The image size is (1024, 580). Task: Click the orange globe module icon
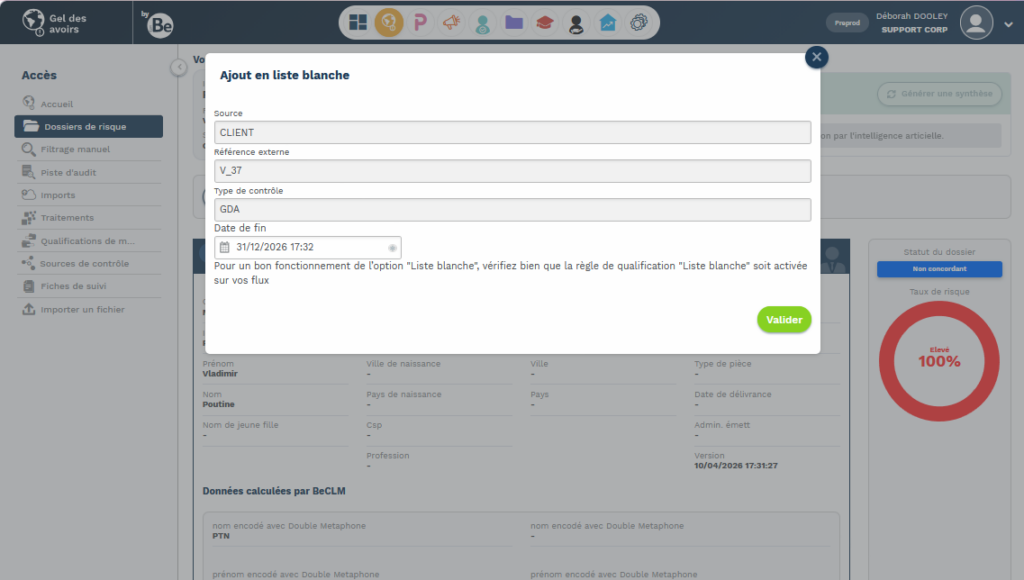click(x=389, y=22)
